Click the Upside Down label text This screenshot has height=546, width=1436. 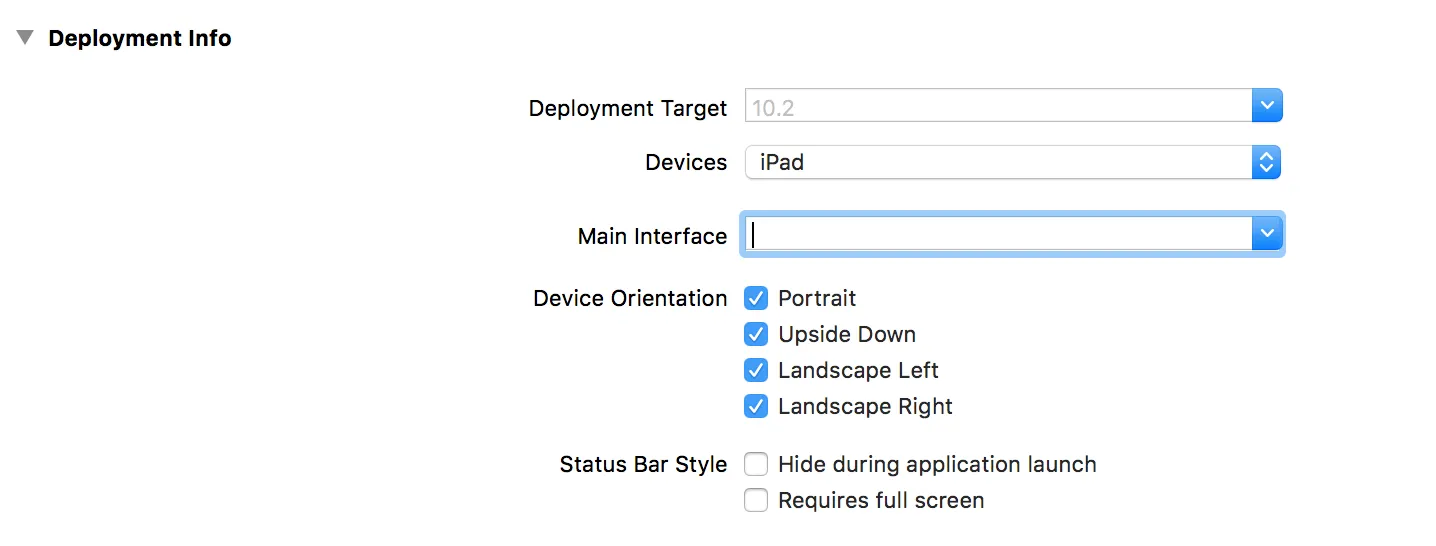coord(847,334)
